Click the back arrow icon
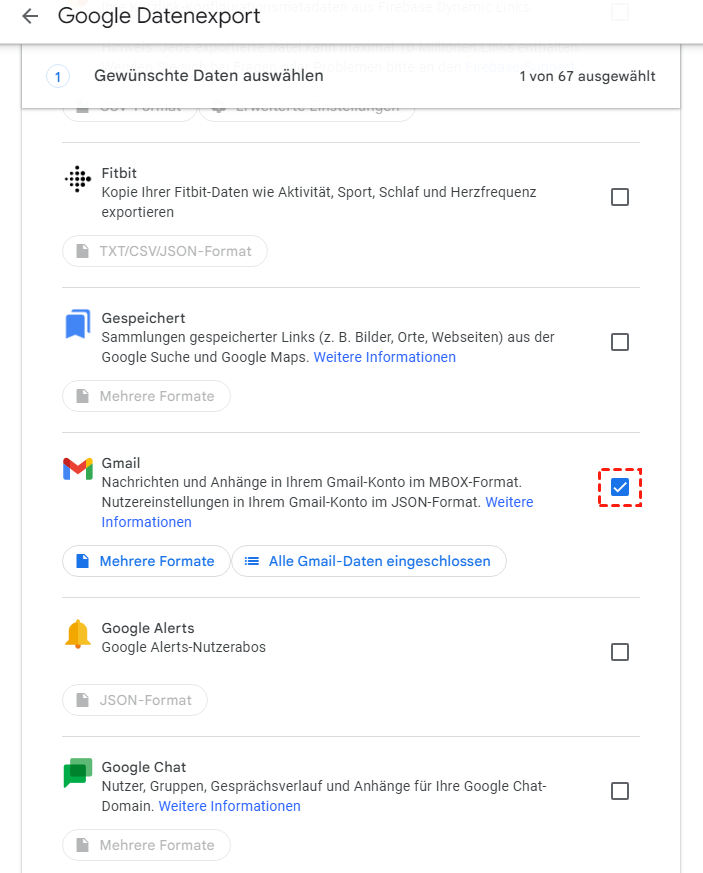703x873 pixels. pyautogui.click(x=30, y=17)
